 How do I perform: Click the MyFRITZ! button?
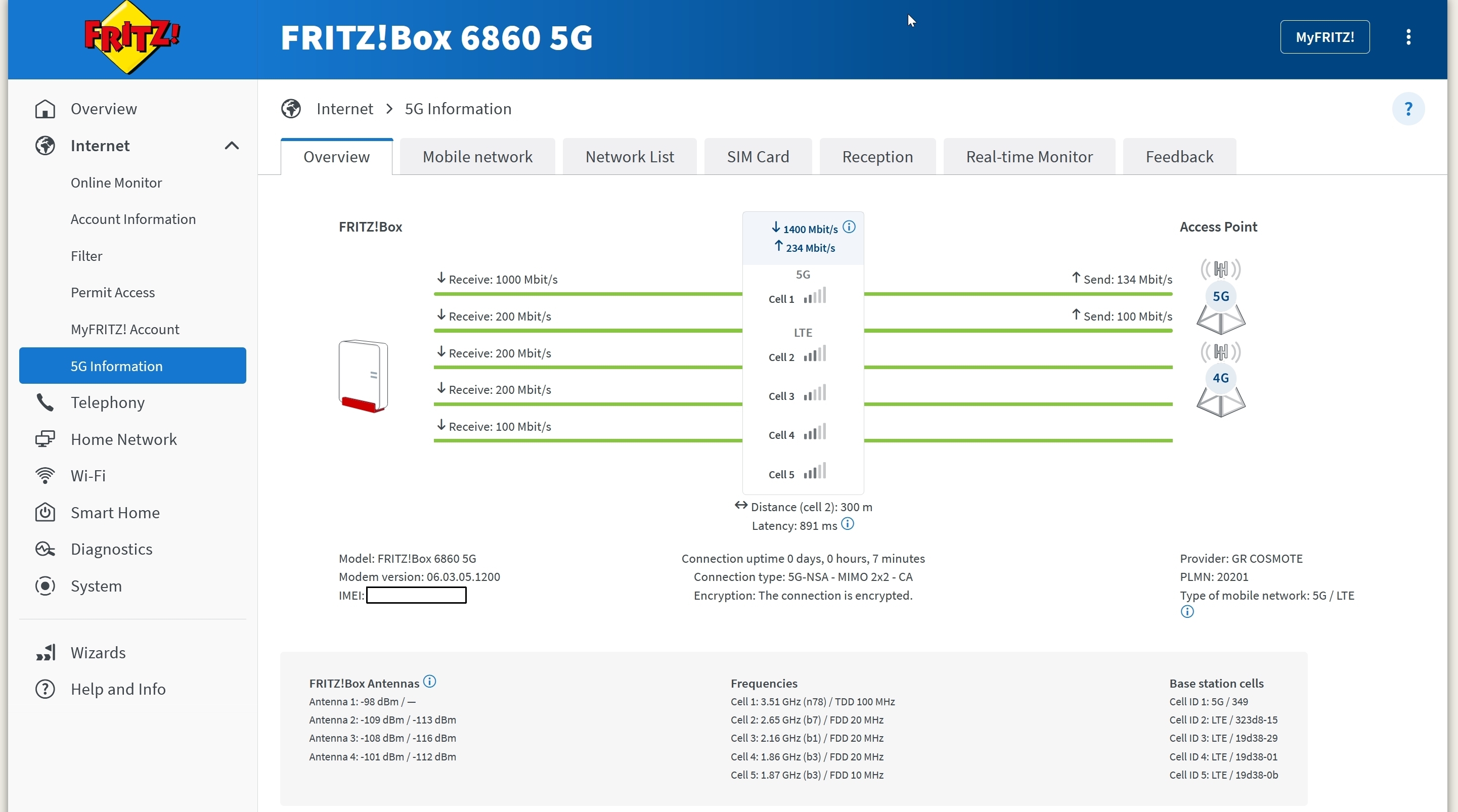[1324, 37]
